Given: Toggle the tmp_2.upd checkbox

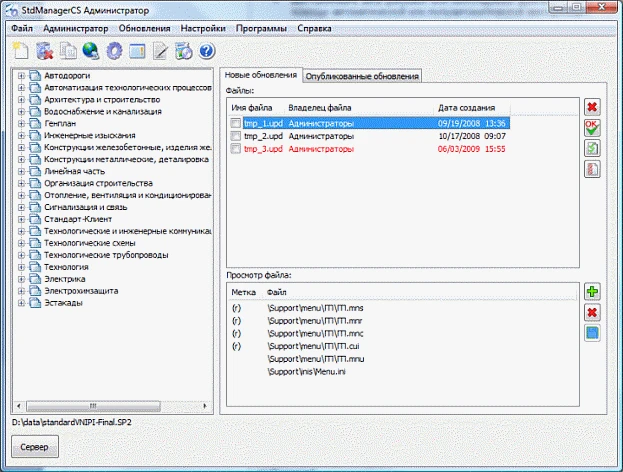Looking at the screenshot, I should [236, 136].
